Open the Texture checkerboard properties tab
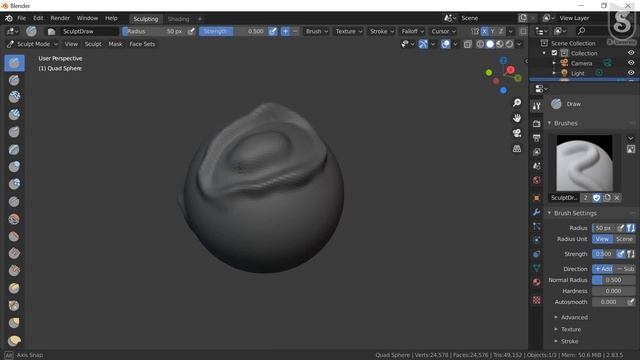Image resolution: width=640 pixels, height=360 pixels. 537,300
